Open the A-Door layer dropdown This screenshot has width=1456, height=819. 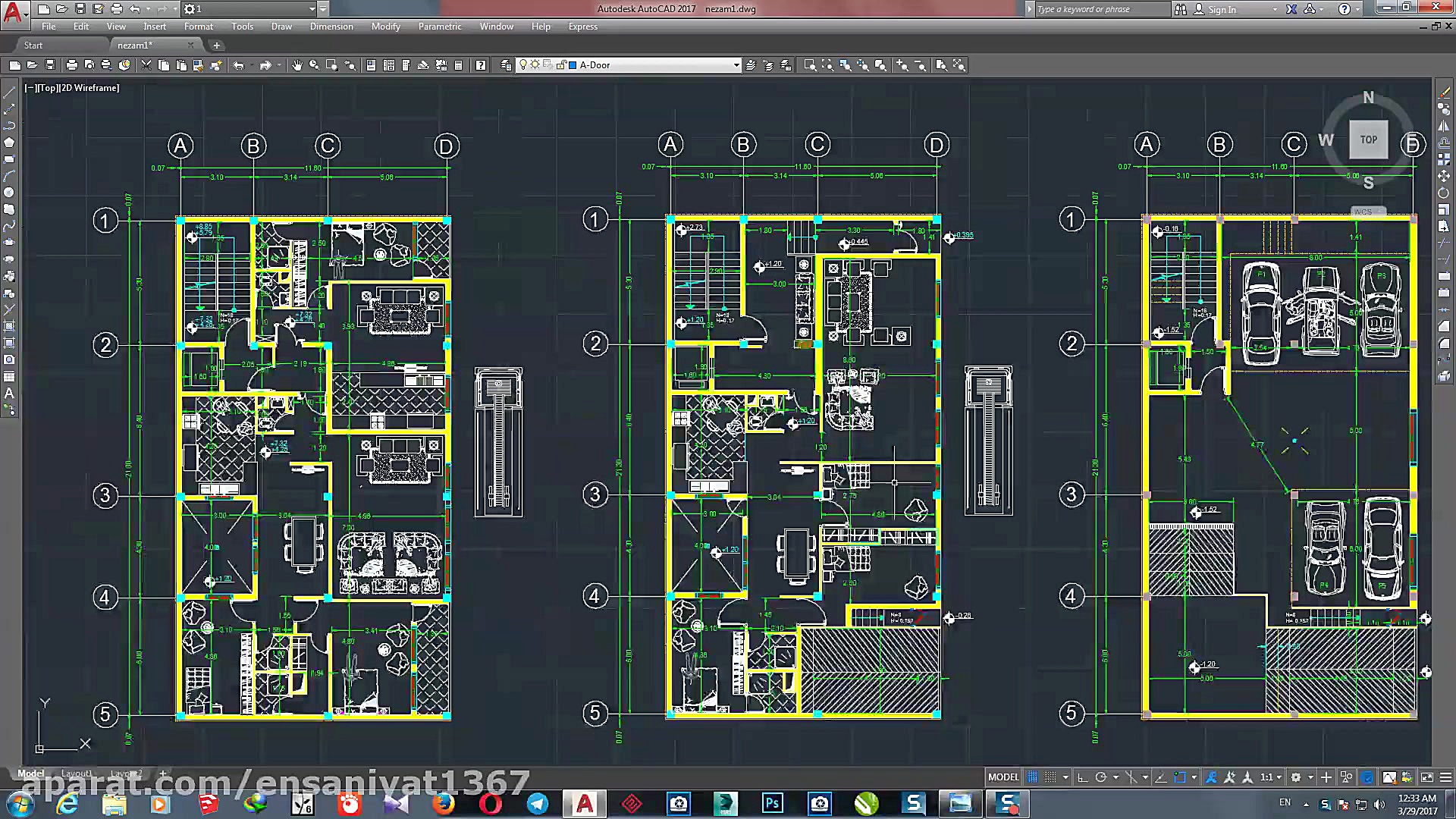pos(736,65)
